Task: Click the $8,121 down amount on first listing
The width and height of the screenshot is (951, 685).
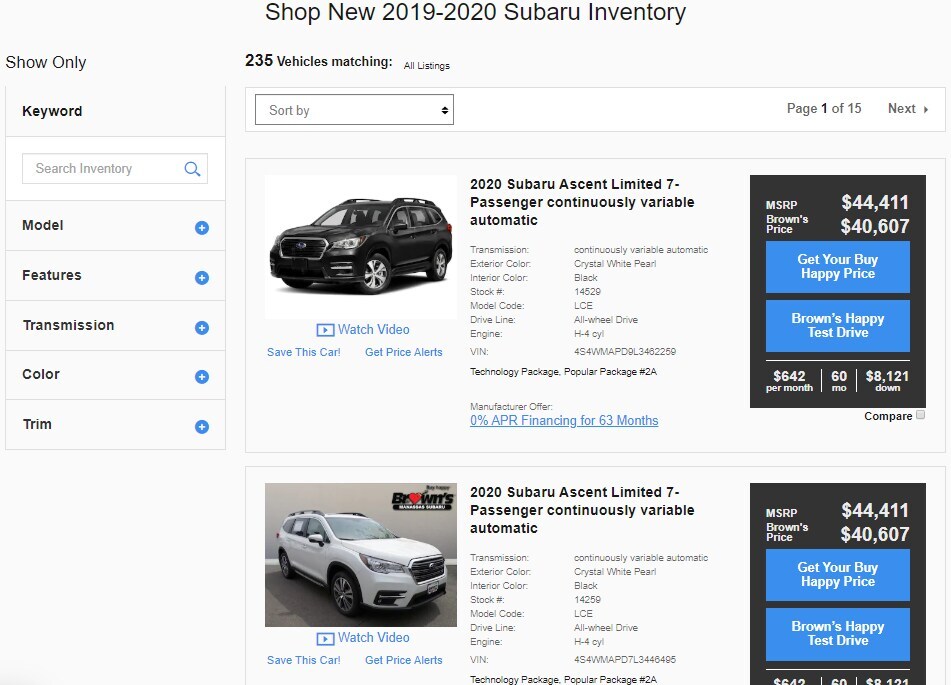Action: (x=887, y=380)
